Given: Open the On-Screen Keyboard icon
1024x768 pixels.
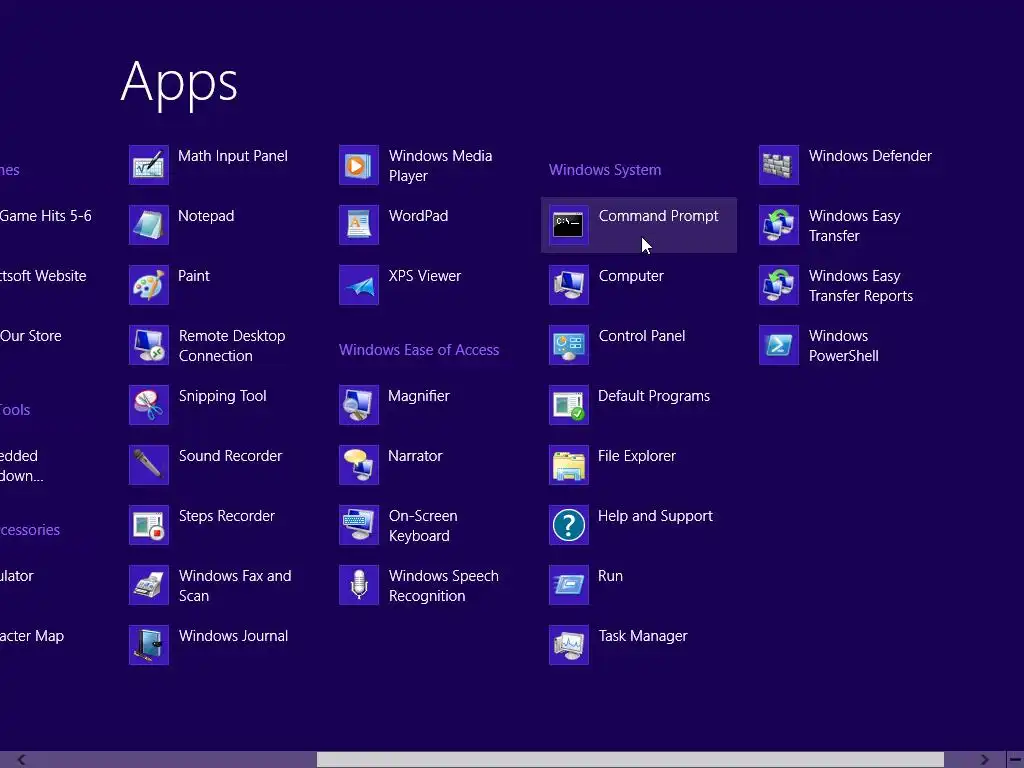Looking at the screenshot, I should (x=359, y=526).
